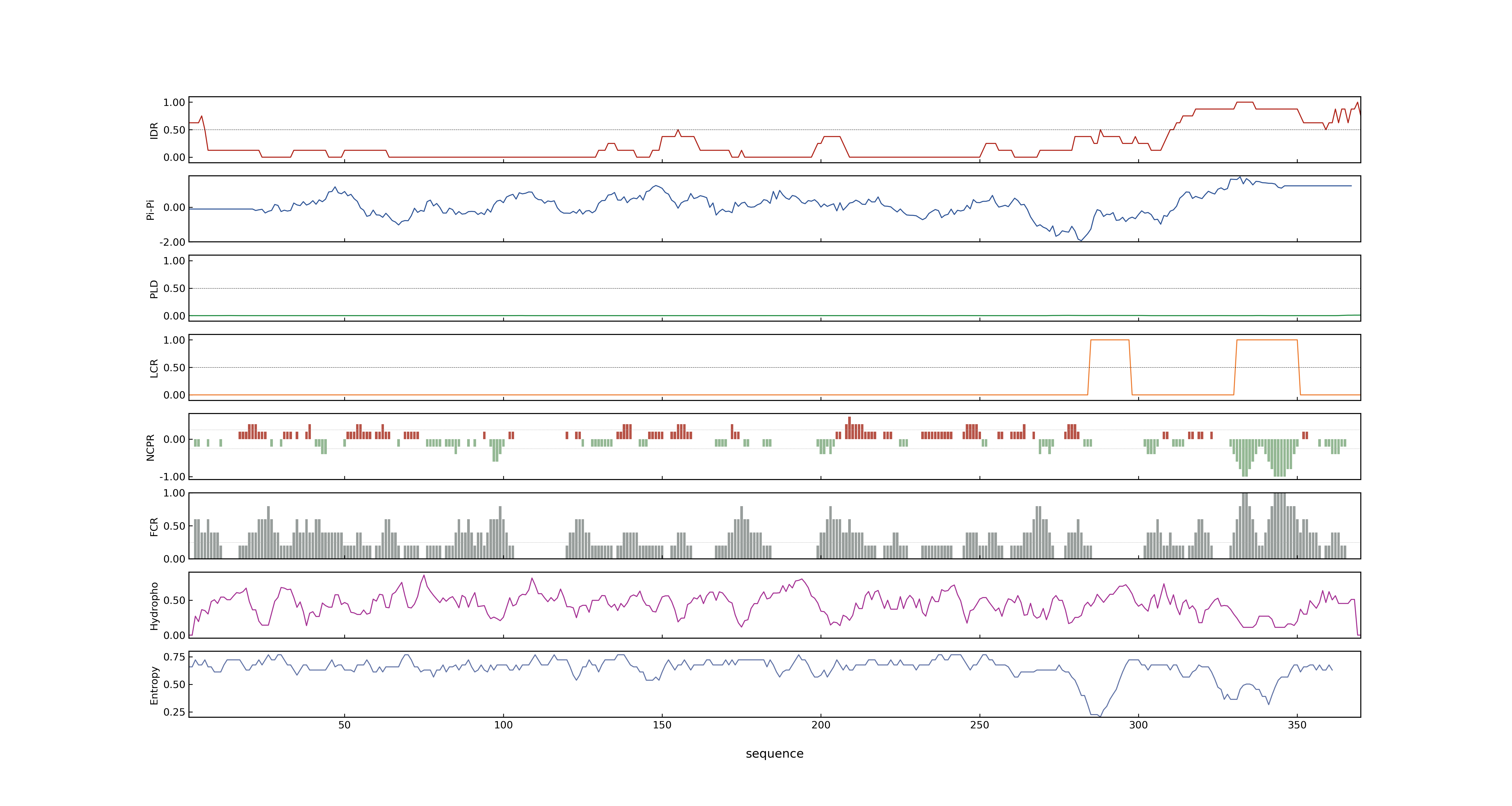Image resolution: width=1512 pixels, height=806 pixels.
Task: Click the x-axis tick label 50
Action: click(x=344, y=725)
